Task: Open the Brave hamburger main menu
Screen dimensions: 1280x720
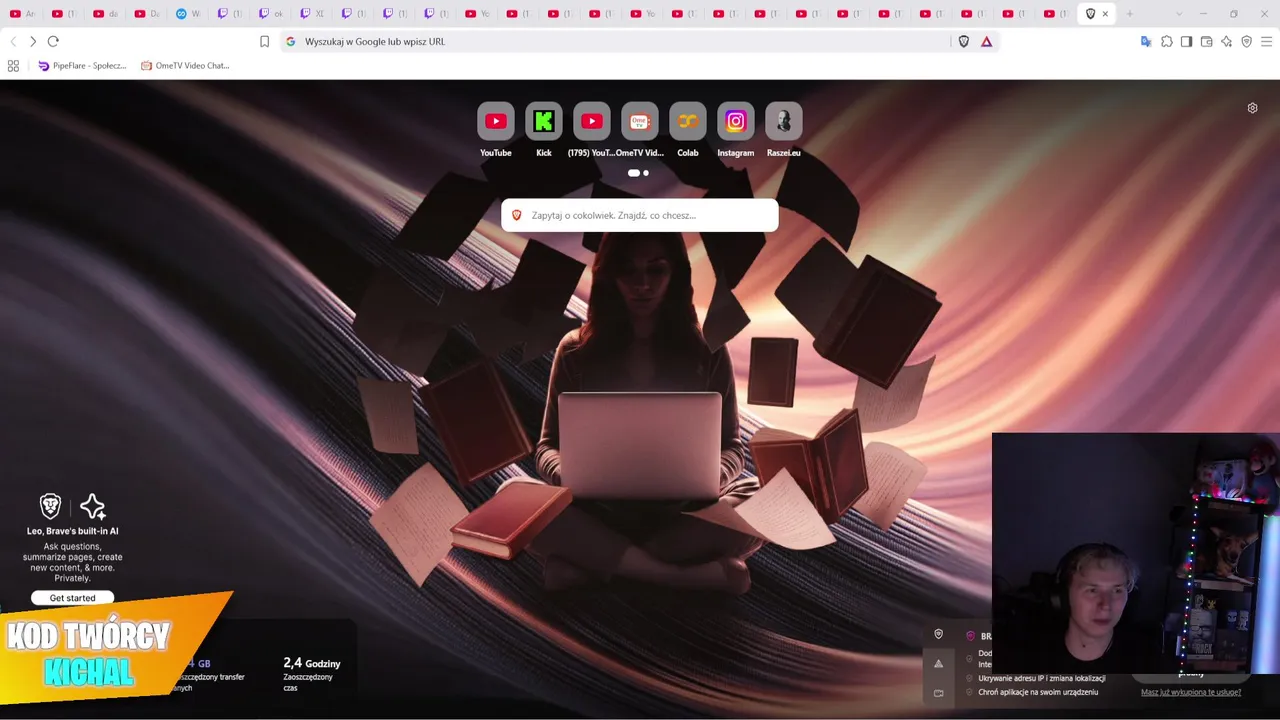Action: 1266,41
